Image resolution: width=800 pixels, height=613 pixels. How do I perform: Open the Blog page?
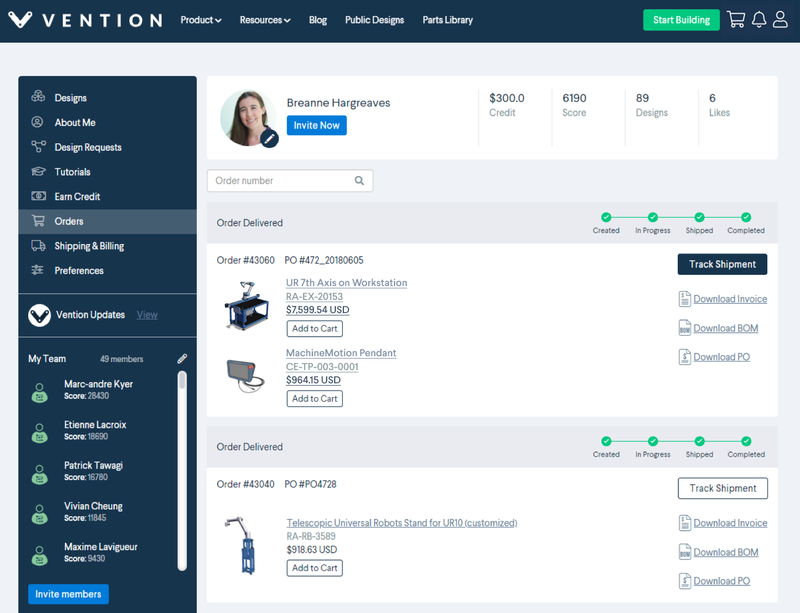point(318,20)
